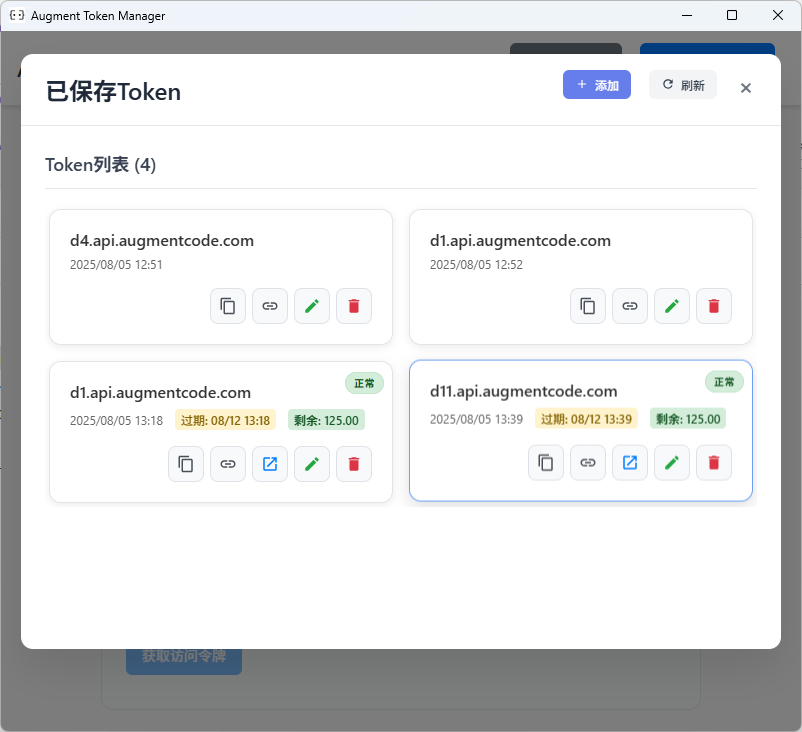Copy token of d11.api.augmentcode.com card

(546, 462)
